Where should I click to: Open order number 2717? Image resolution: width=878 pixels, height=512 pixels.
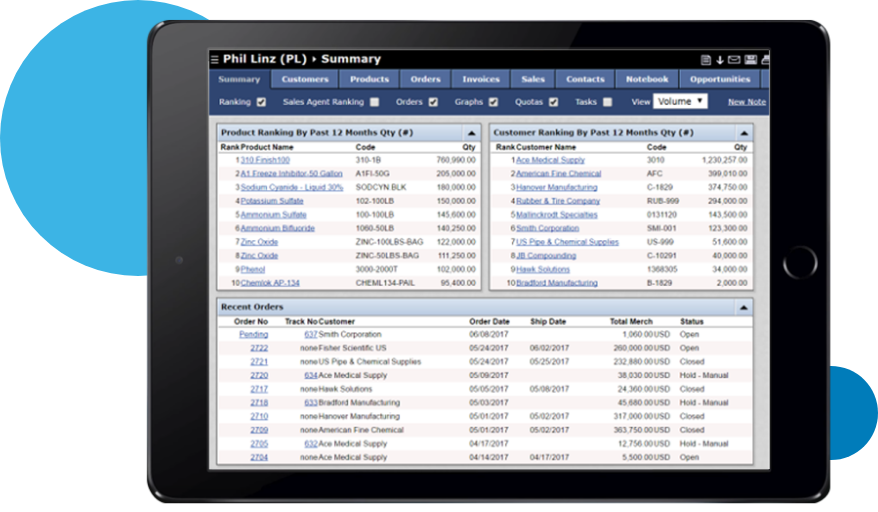pyautogui.click(x=259, y=389)
